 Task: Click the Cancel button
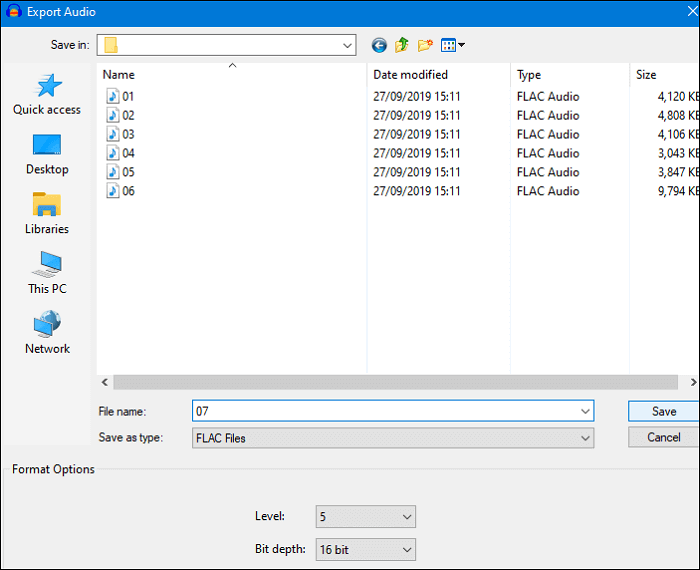(663, 437)
